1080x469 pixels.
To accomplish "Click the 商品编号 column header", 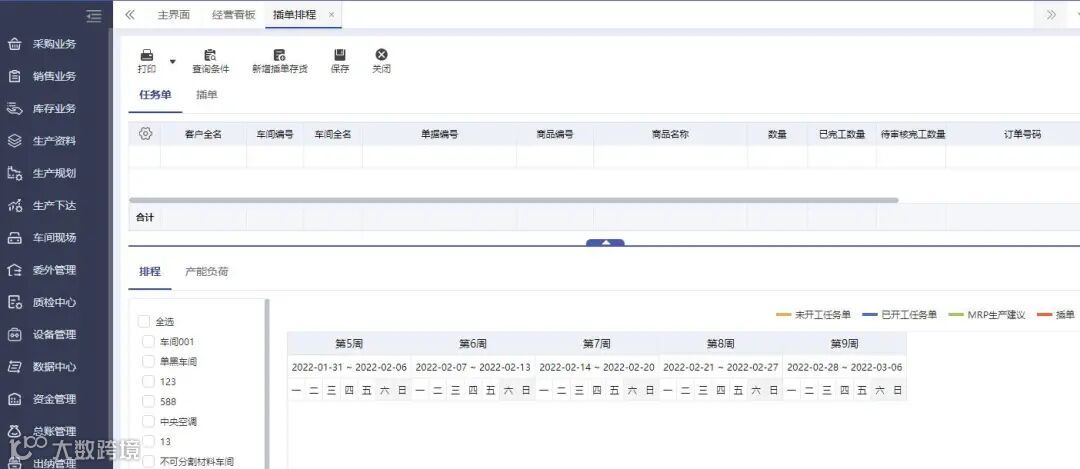I will 555,134.
